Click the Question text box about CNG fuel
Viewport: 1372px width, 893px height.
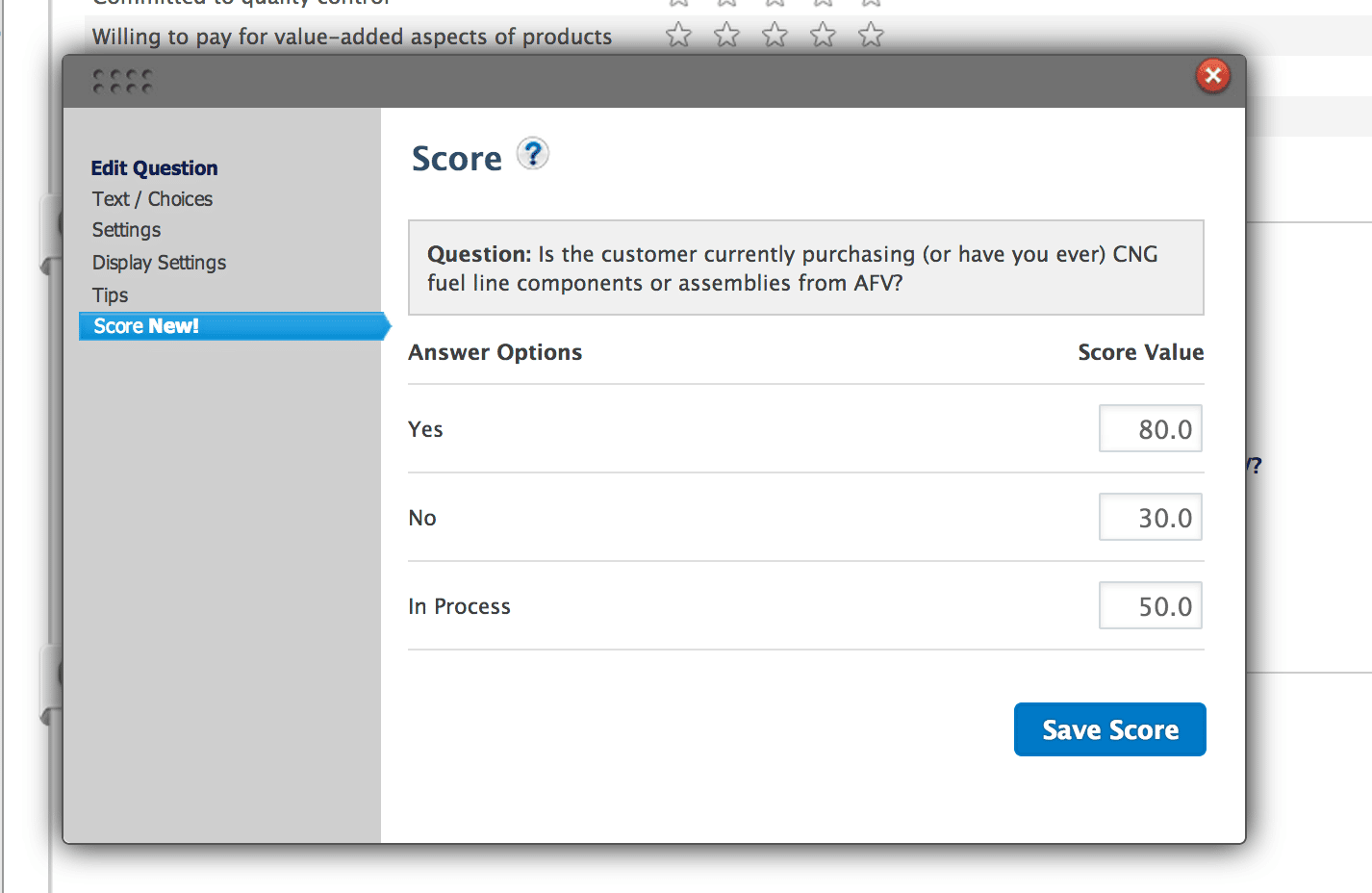pyautogui.click(x=806, y=268)
